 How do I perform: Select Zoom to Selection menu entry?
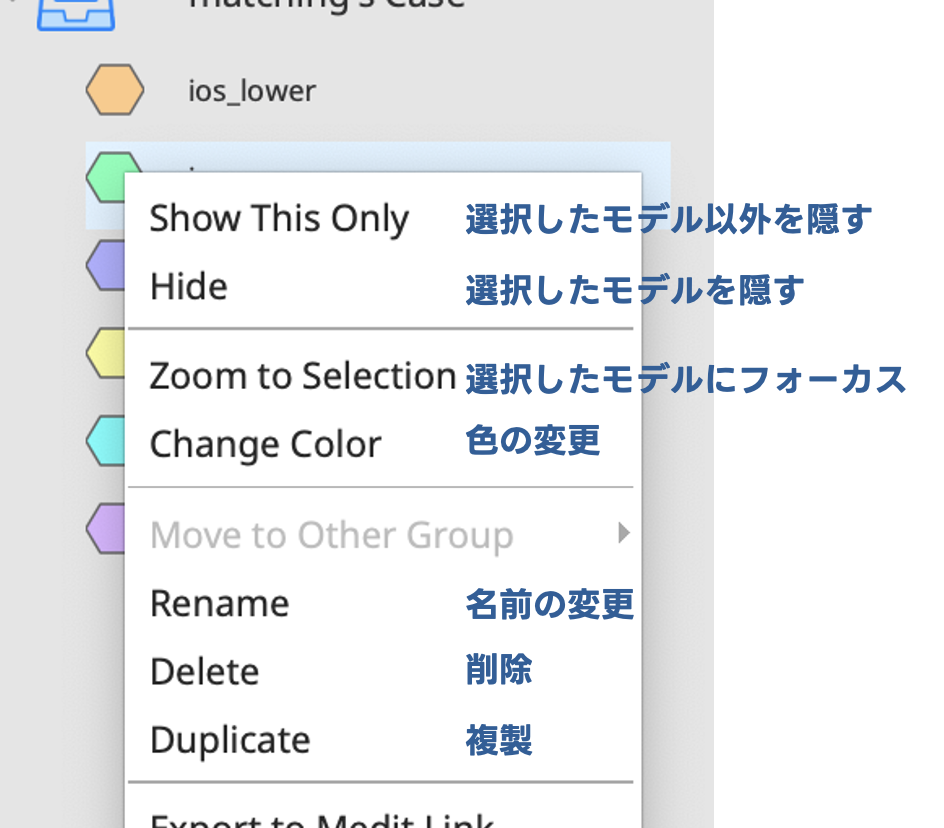302,376
